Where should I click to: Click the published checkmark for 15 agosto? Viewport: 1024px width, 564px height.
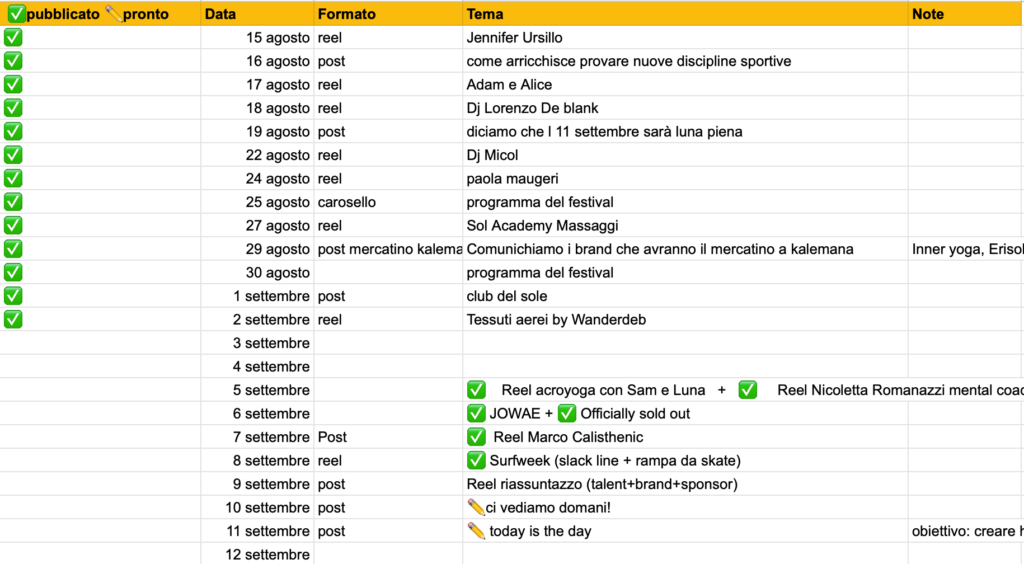pos(14,38)
